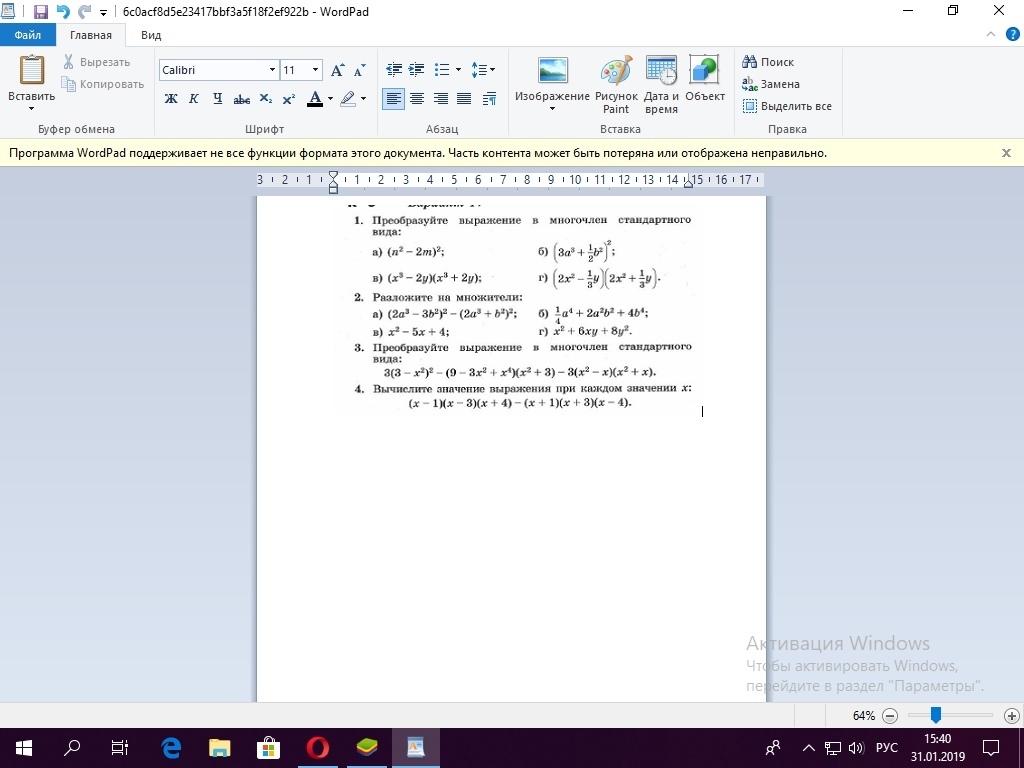Image resolution: width=1024 pixels, height=768 pixels.
Task: Expand the Изображение dropdown arrow
Action: 552,108
